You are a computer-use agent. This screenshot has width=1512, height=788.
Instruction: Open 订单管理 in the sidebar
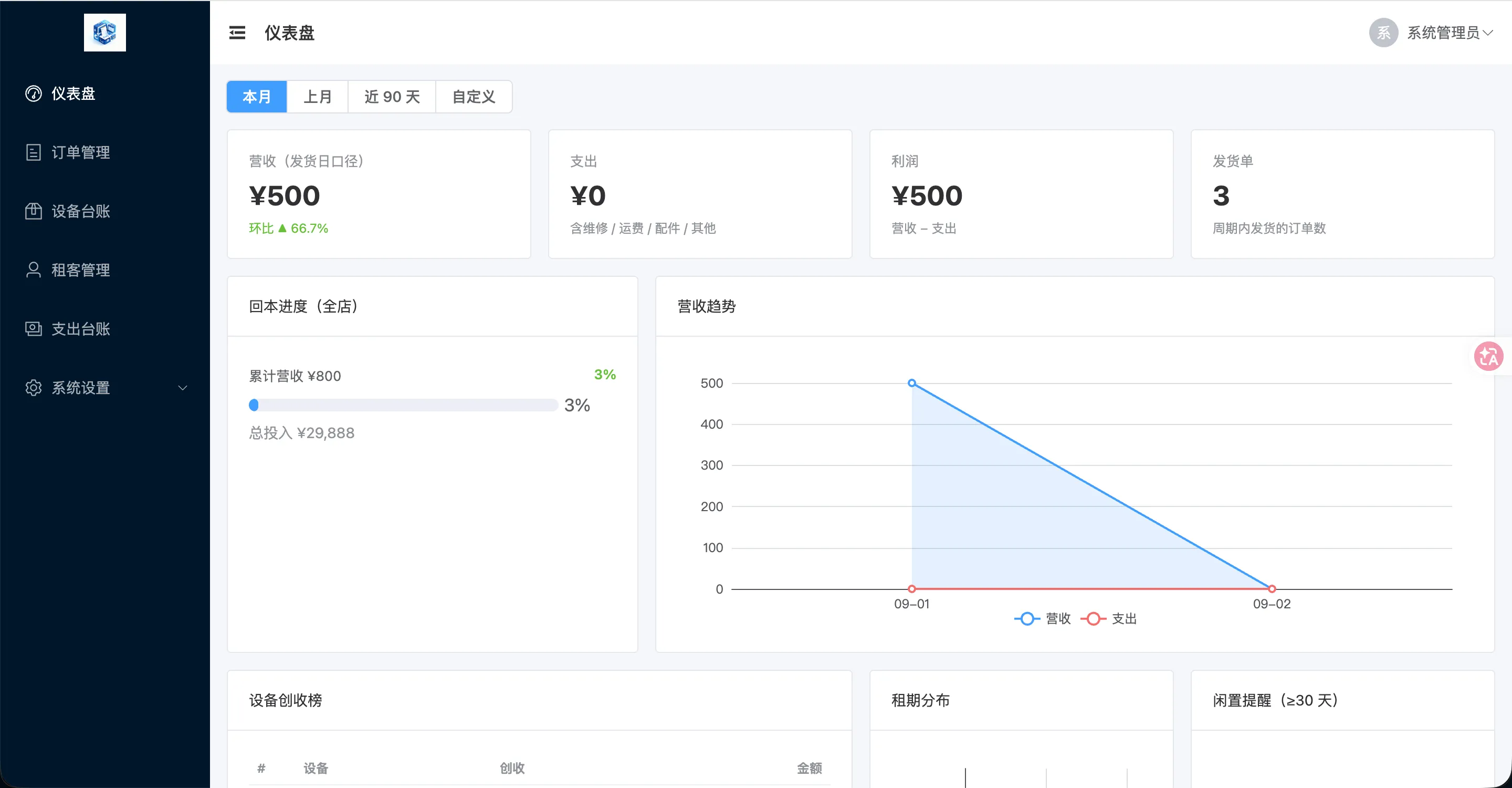point(105,152)
